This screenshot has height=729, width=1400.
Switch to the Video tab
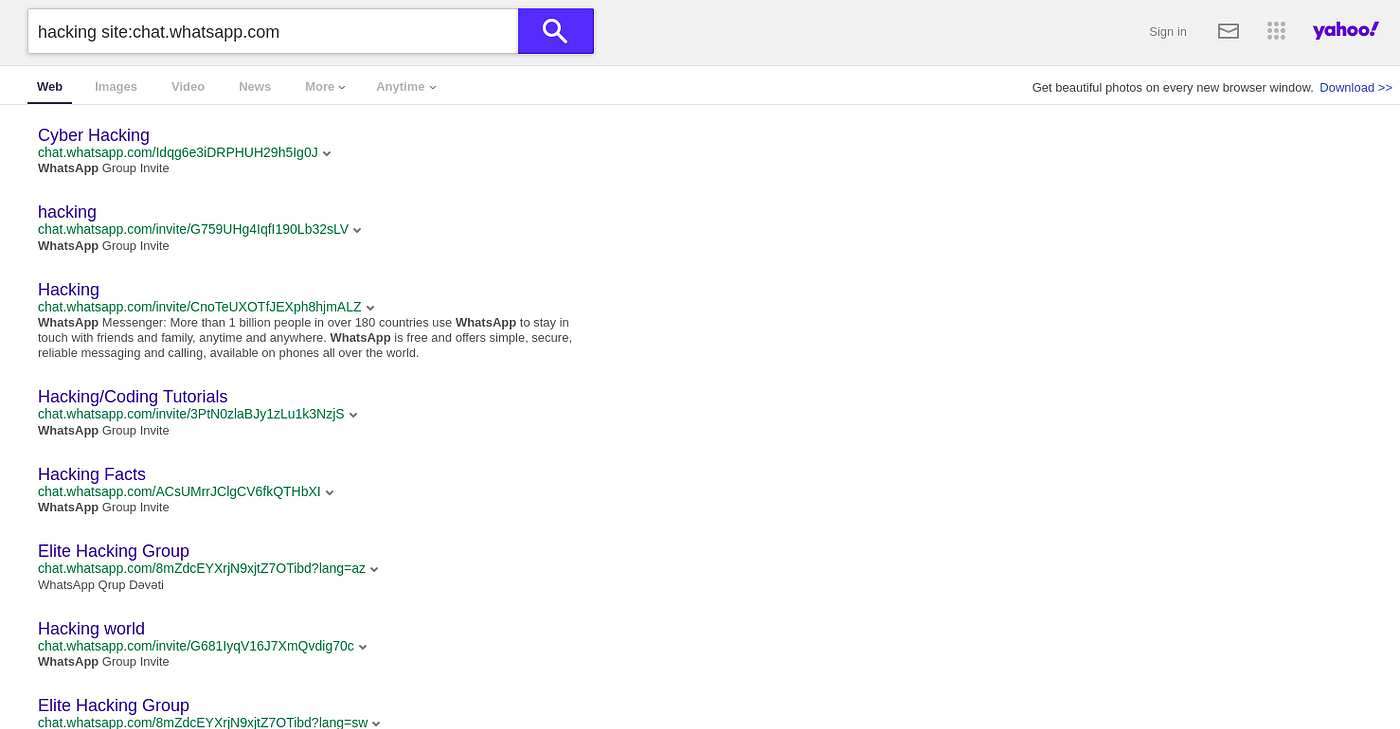[x=188, y=87]
